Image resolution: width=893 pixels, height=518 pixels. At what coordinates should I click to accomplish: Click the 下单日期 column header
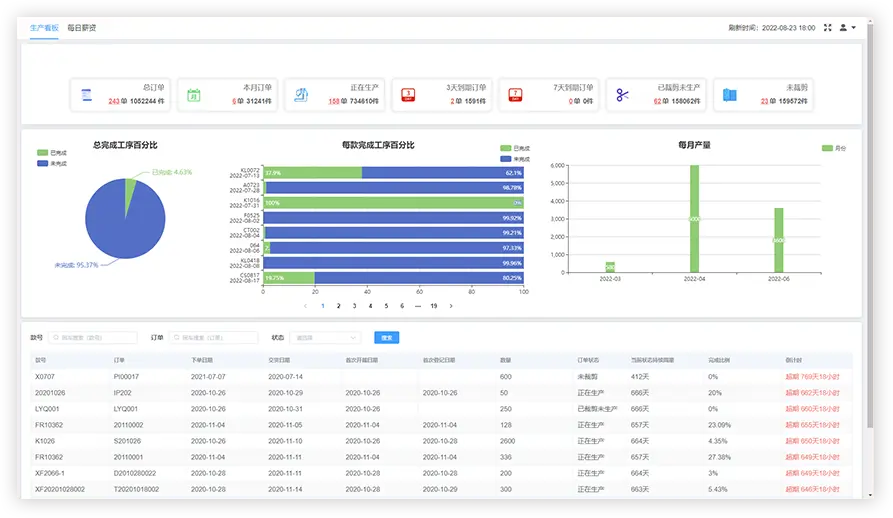click(x=202, y=360)
